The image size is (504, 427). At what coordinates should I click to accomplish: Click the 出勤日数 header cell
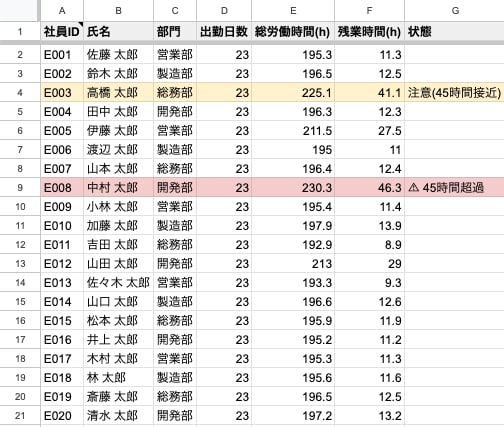(x=224, y=32)
